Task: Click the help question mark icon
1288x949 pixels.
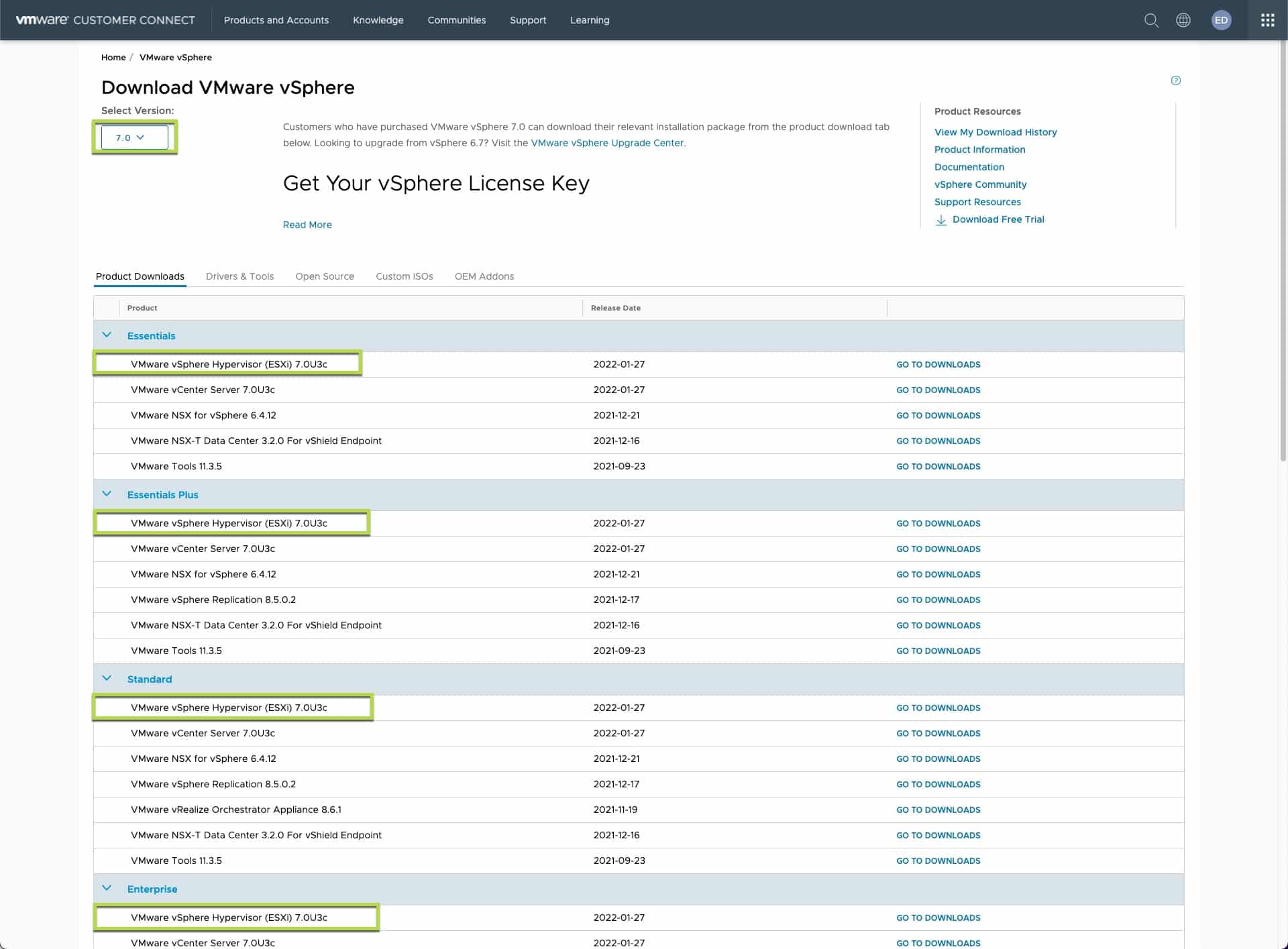Action: pyautogui.click(x=1176, y=80)
